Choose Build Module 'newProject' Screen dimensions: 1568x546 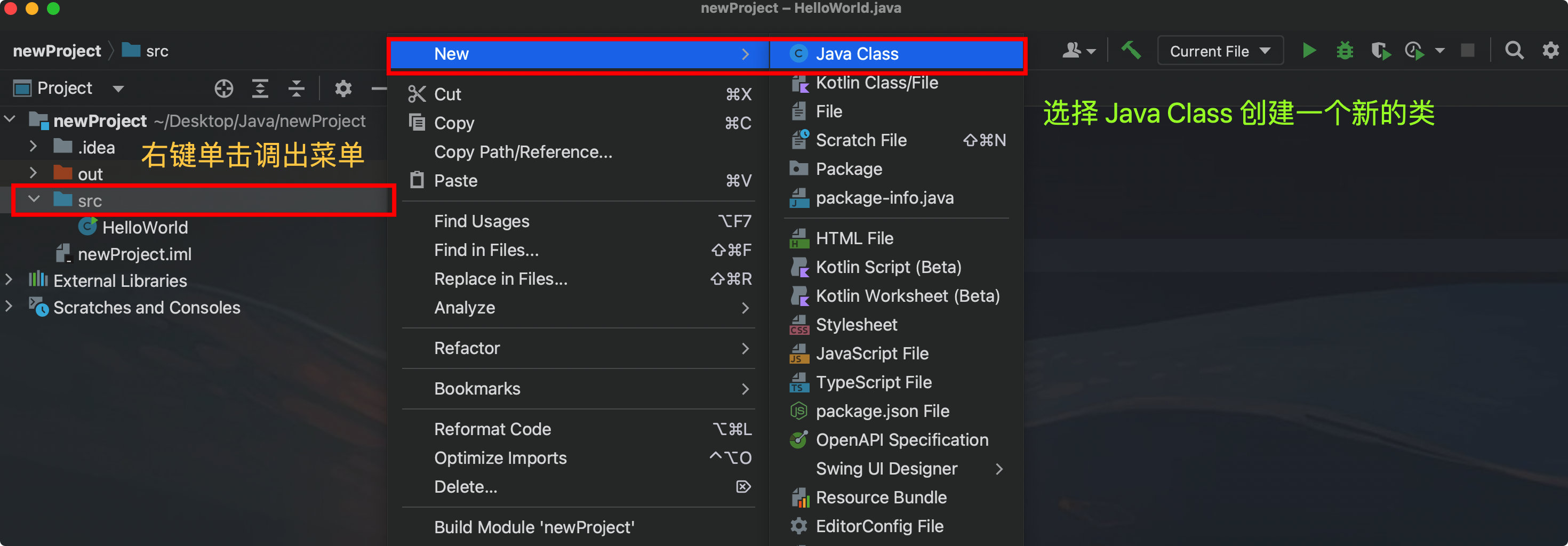tap(579, 527)
